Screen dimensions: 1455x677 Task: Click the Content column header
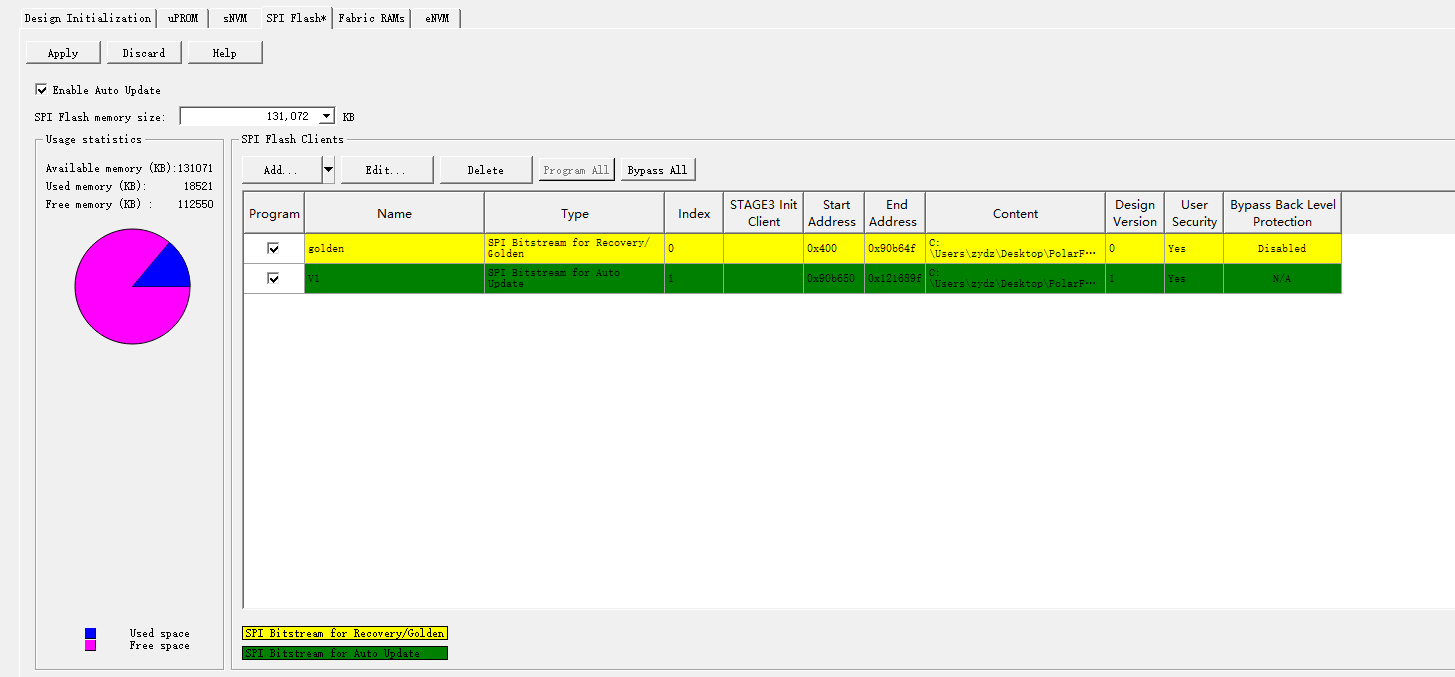(x=1015, y=213)
